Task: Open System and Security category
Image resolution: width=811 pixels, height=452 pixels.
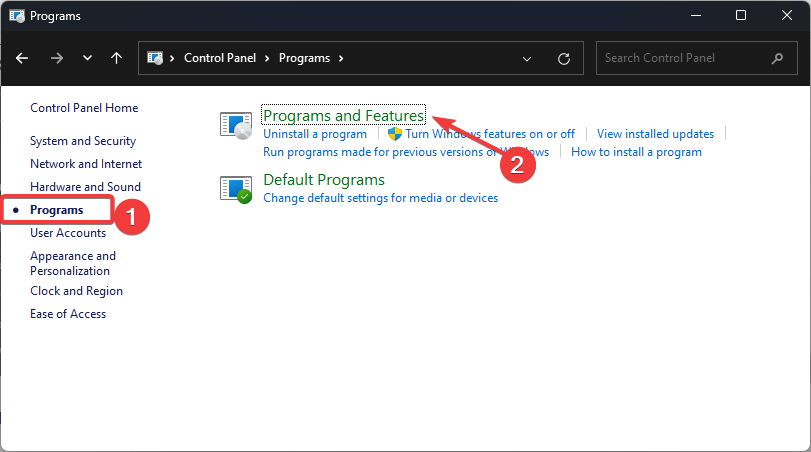Action: tap(83, 141)
